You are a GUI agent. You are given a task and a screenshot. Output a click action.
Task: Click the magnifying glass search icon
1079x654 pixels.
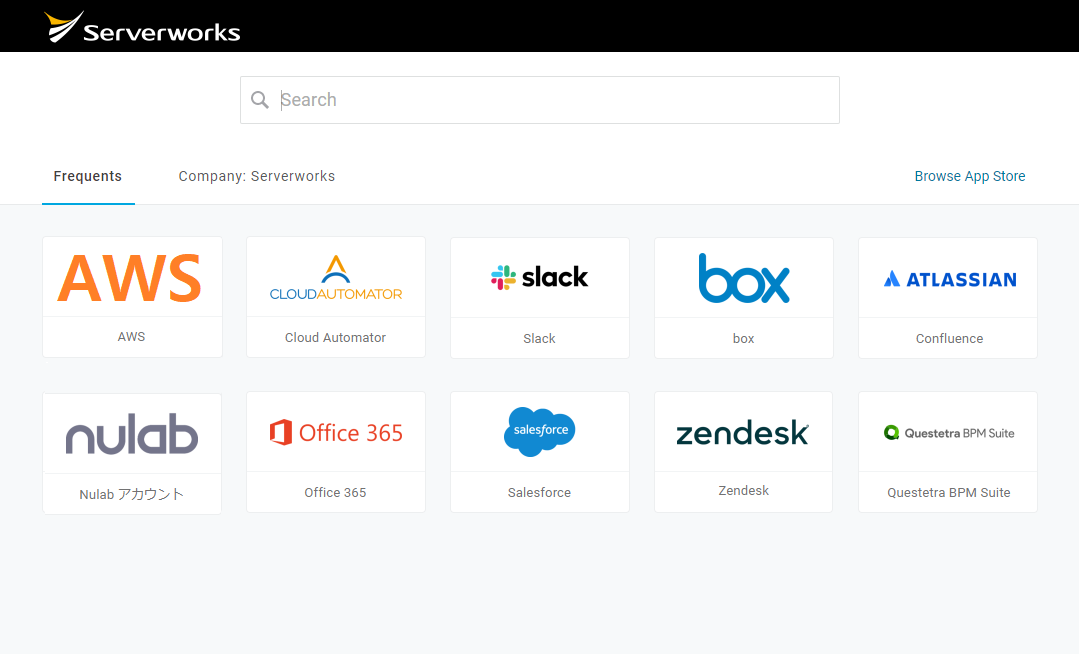click(260, 100)
